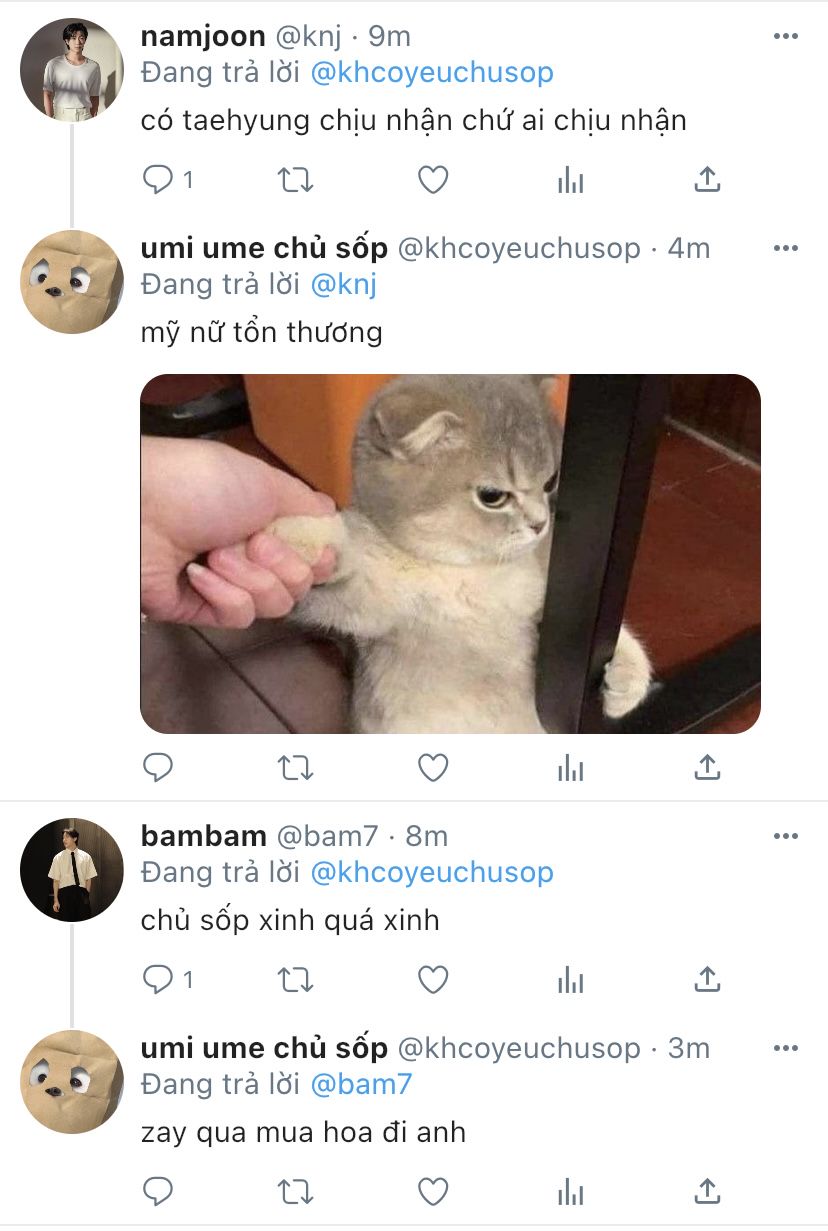This screenshot has height=1231, width=828.
Task: Open the grumpy cat photo
Action: [x=450, y=554]
